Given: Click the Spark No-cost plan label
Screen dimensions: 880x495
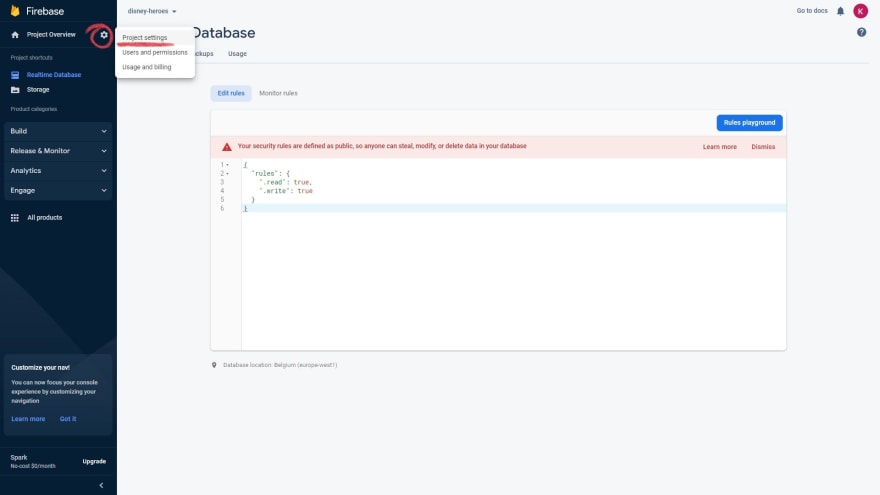Looking at the screenshot, I should (x=33, y=461).
